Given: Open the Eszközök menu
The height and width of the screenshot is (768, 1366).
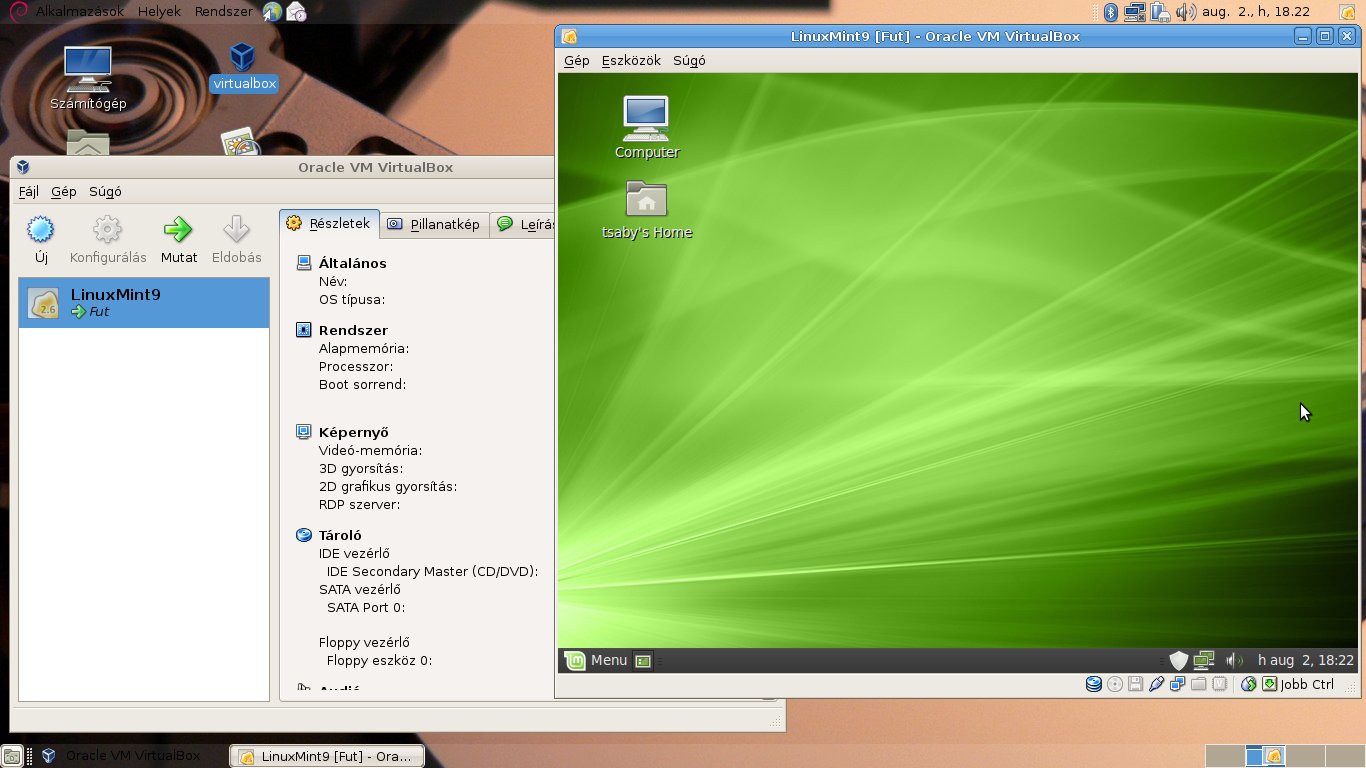Looking at the screenshot, I should 632,60.
